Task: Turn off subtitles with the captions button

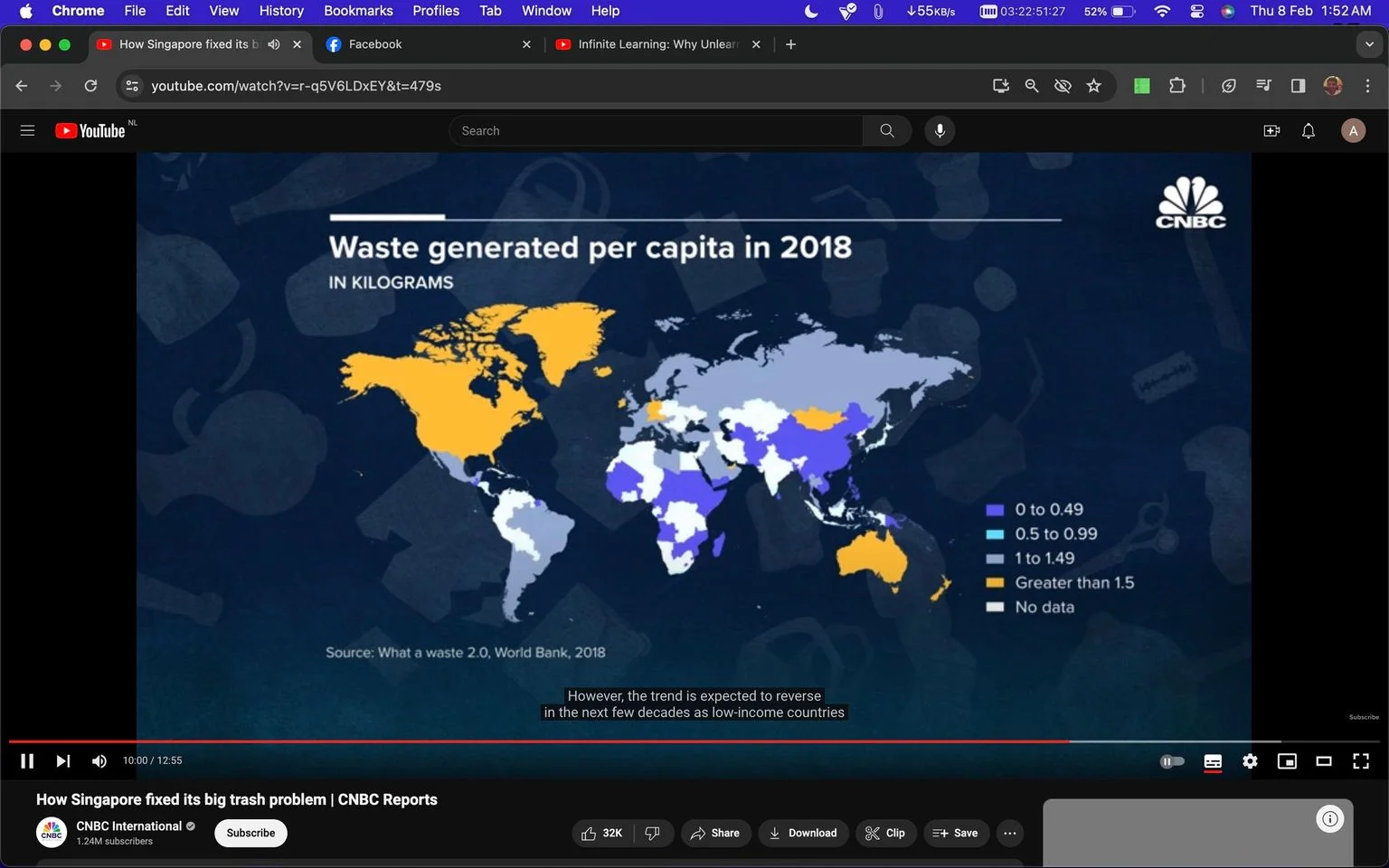Action: coord(1213,761)
